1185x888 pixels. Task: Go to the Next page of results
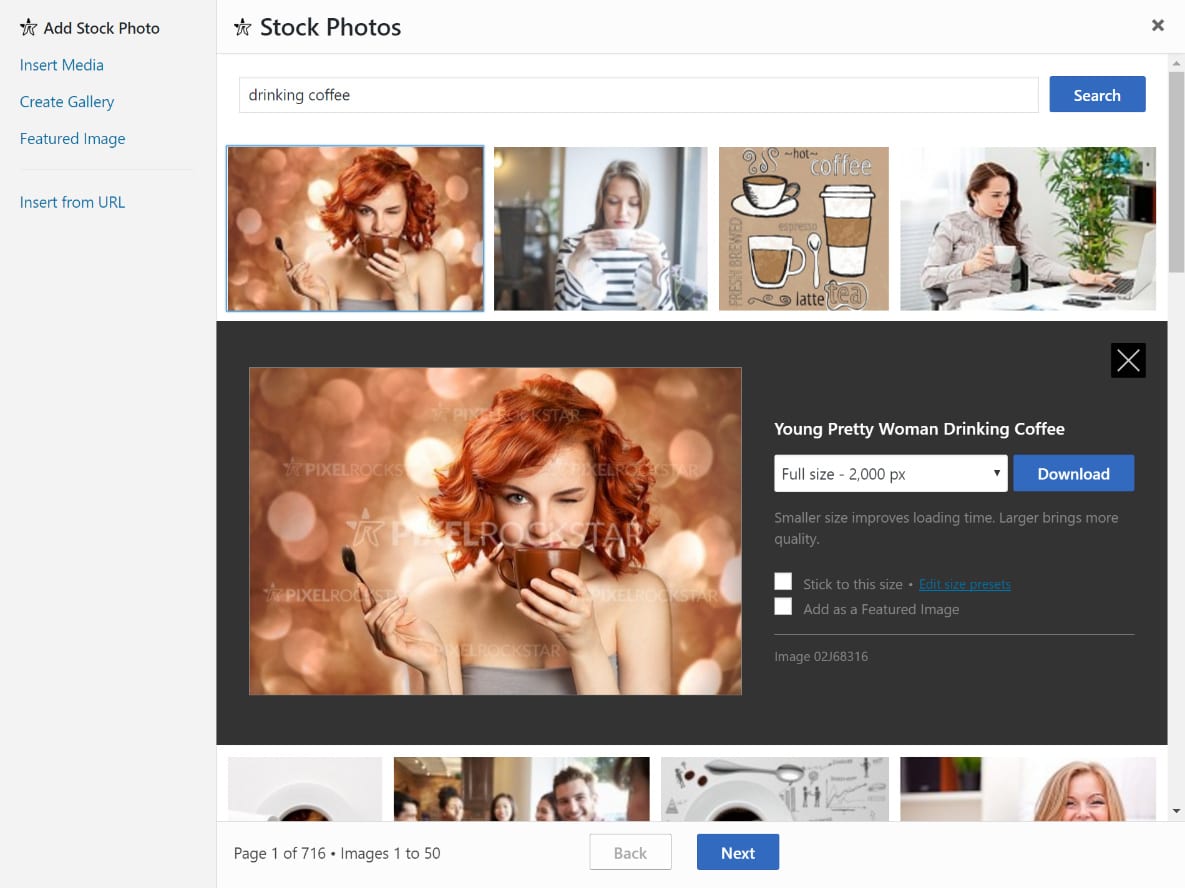point(737,852)
